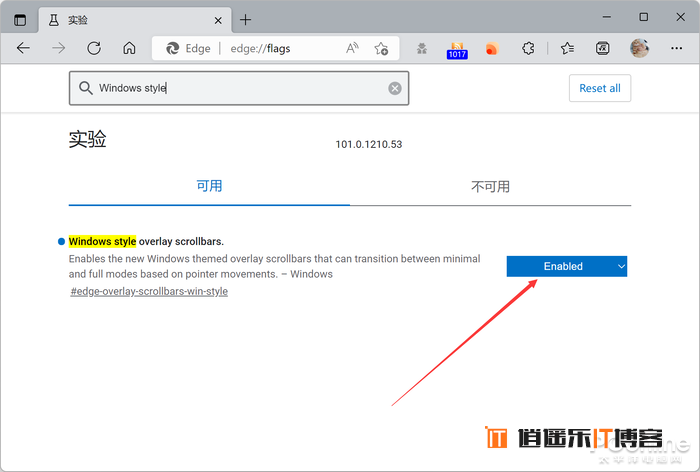Maximize the Edge window

[643, 17]
